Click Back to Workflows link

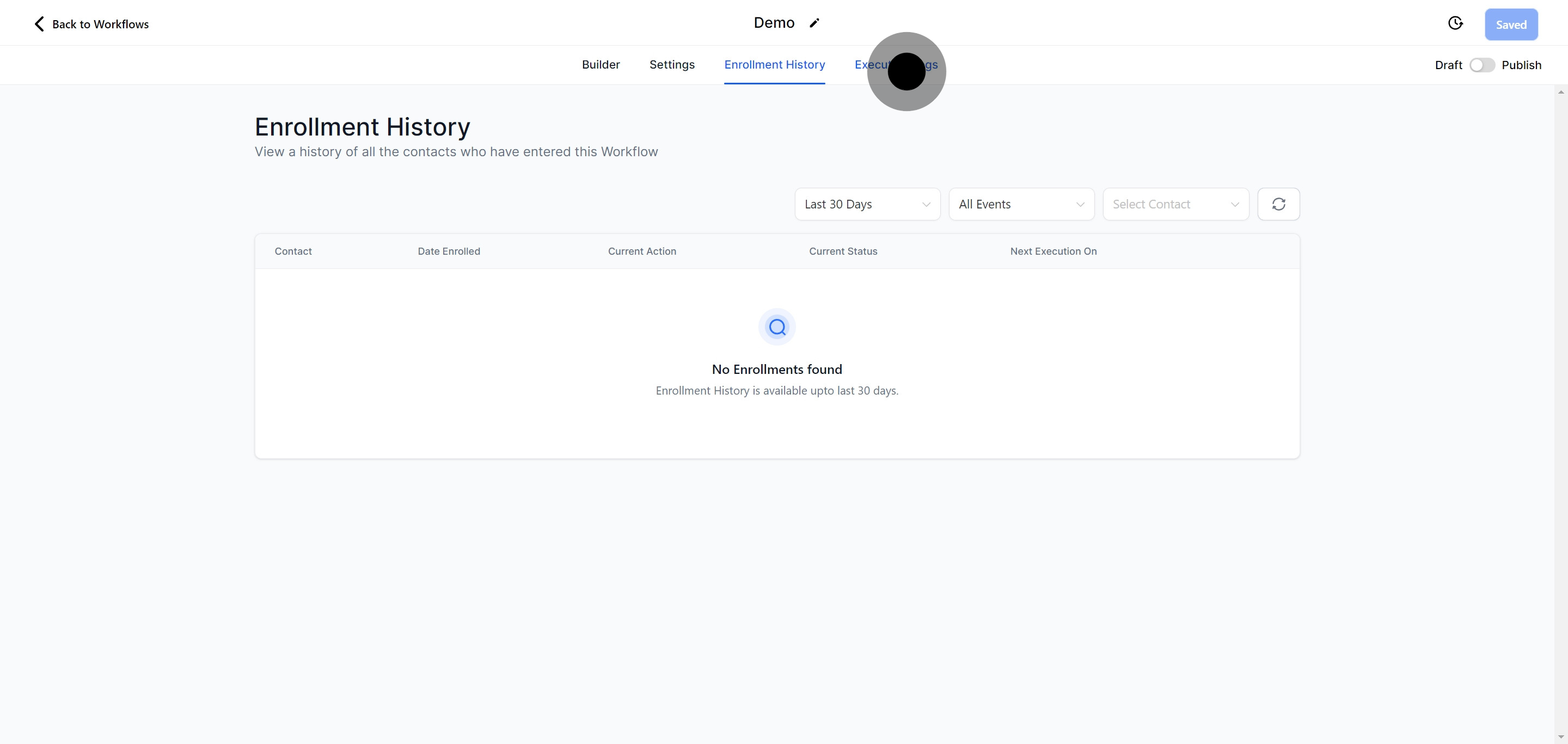pyautogui.click(x=100, y=24)
